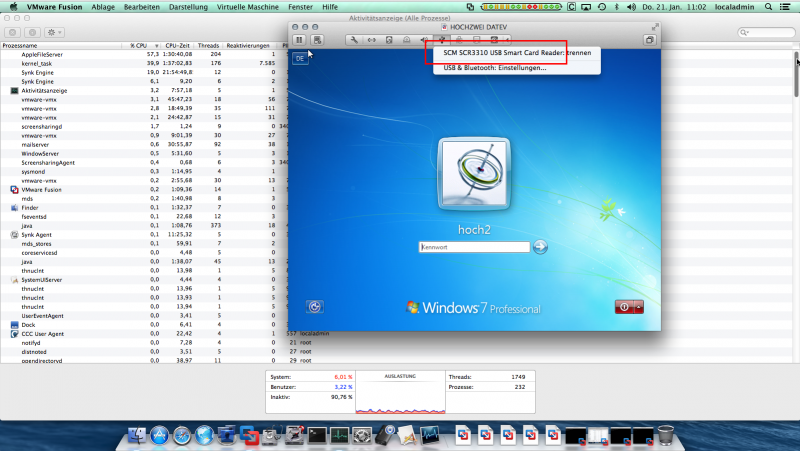This screenshot has width=800, height=451.
Task: Open the Darstellung menu in the menu bar
Action: (x=189, y=6)
